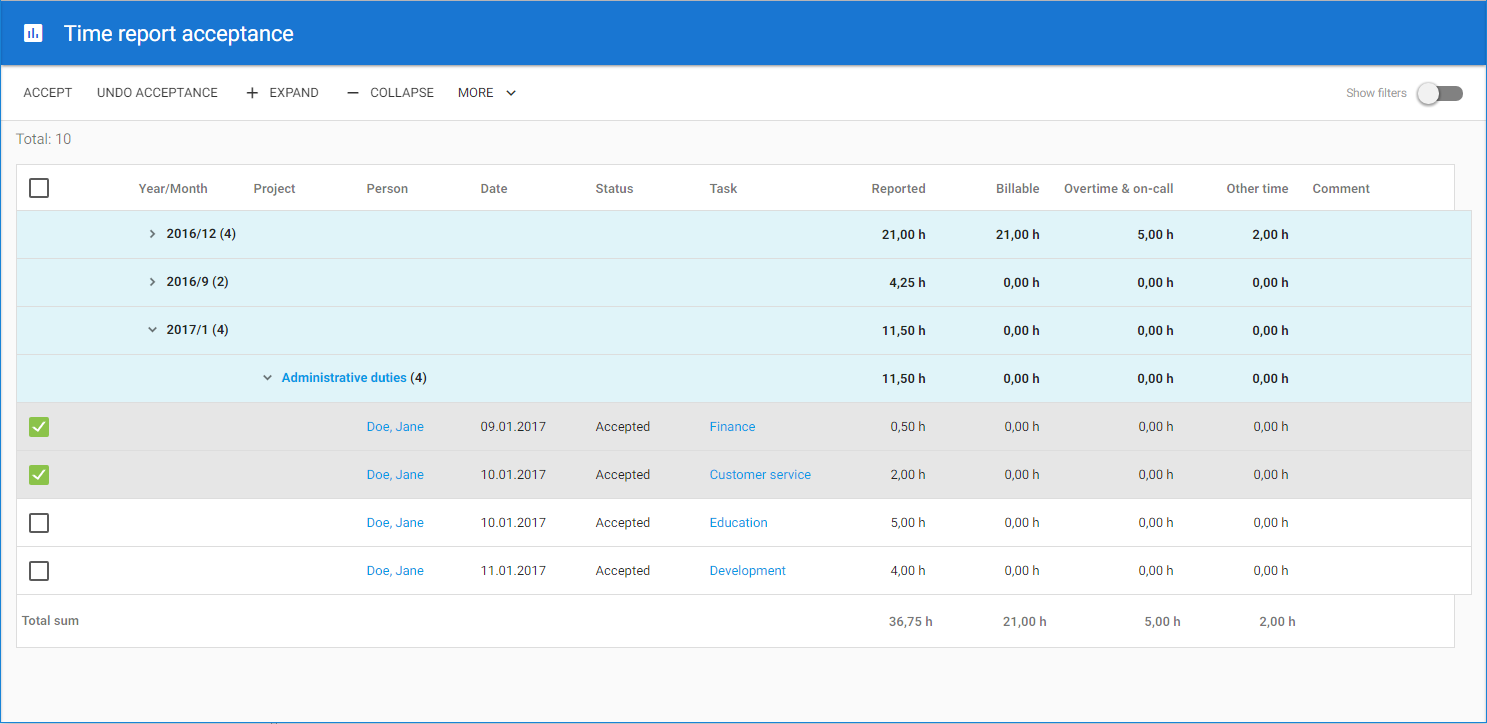Viewport: 1487px width, 724px height.
Task: Click the 0,50 h reported value
Action: click(x=908, y=427)
